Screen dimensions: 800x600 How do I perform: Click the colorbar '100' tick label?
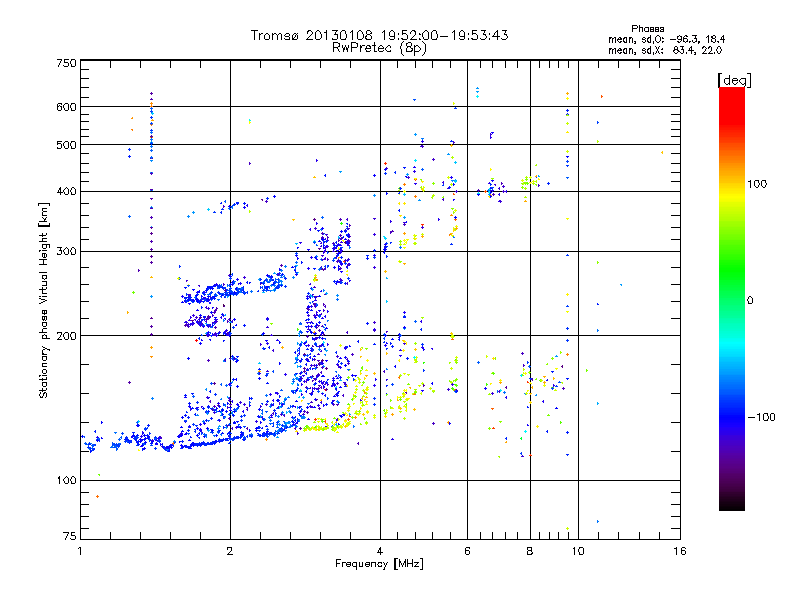coord(757,184)
